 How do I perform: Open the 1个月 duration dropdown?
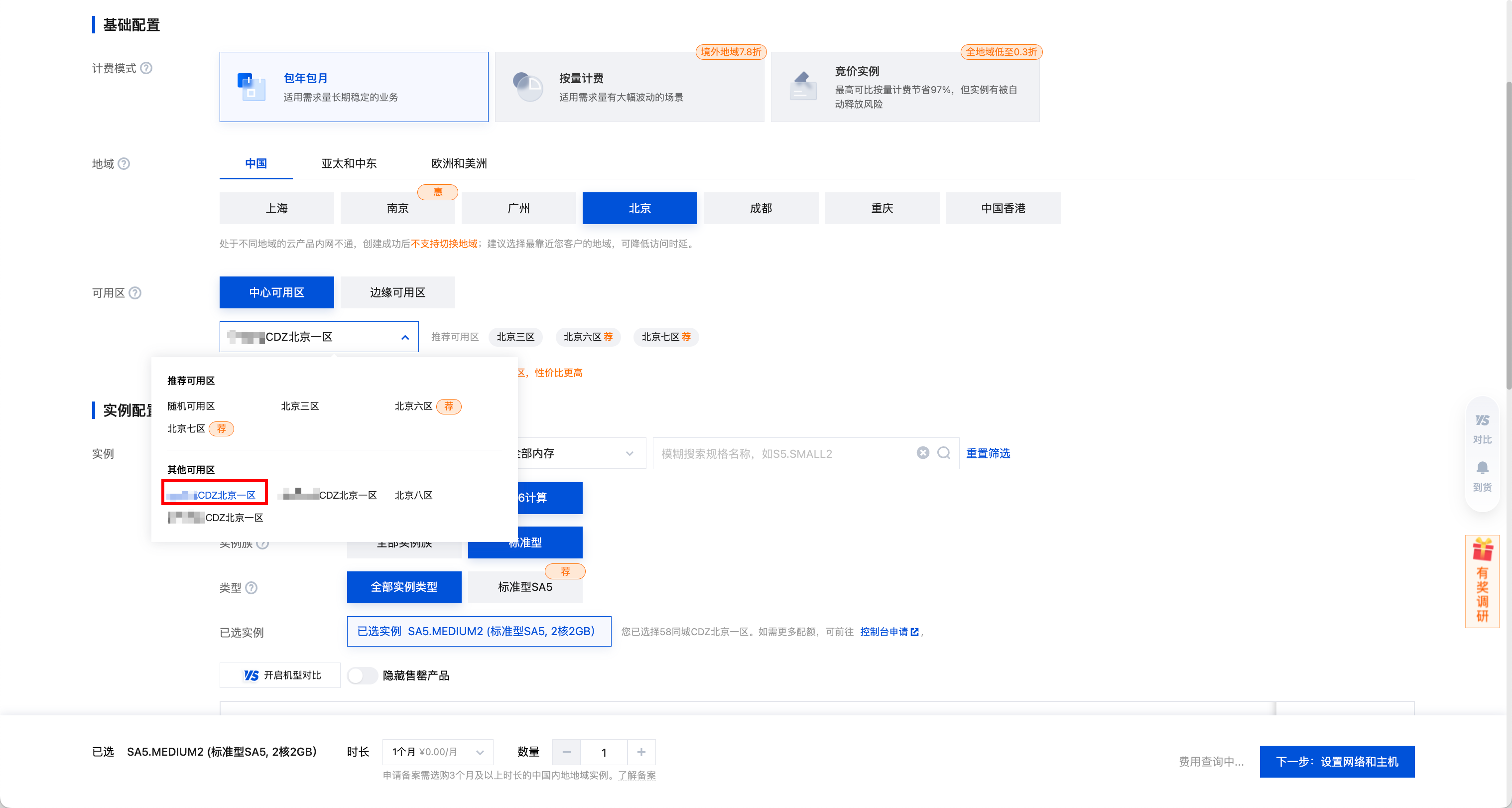tap(437, 752)
